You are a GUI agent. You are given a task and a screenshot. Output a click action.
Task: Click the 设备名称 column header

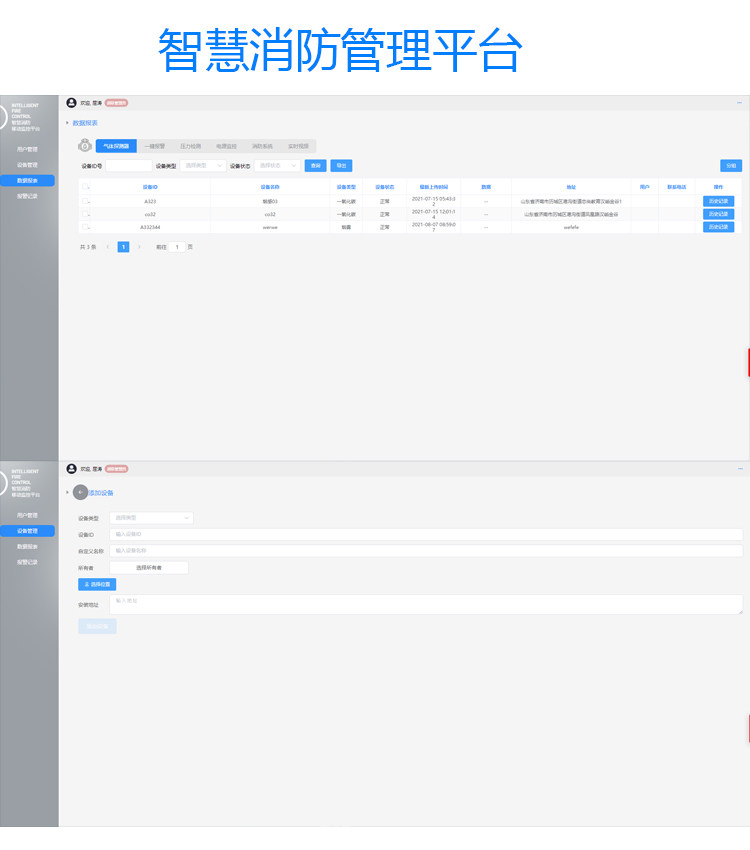coord(270,186)
